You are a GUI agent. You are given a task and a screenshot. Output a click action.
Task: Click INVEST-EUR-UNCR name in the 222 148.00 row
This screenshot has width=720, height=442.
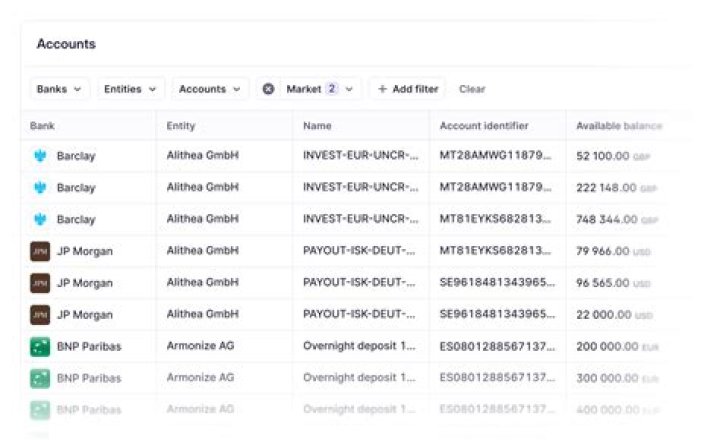pos(360,187)
